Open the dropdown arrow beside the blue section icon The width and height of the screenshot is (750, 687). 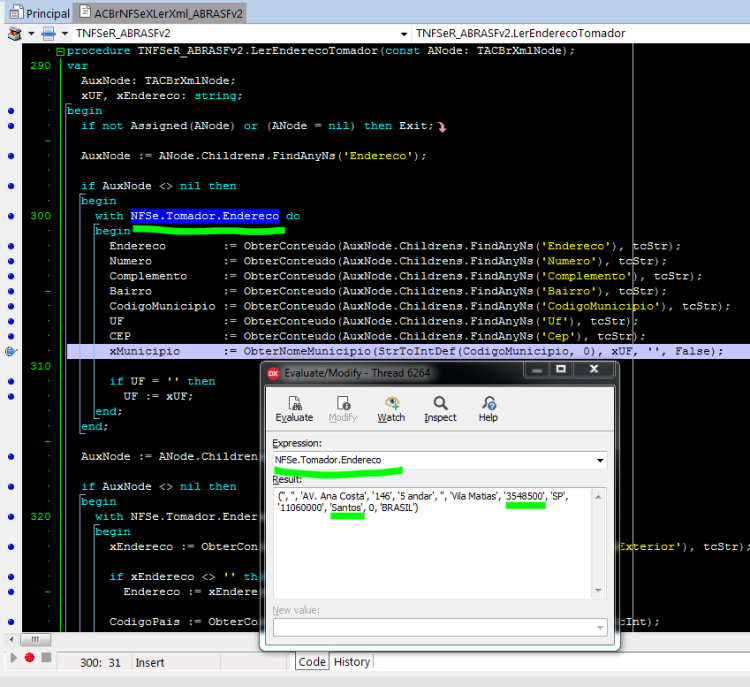pos(65,33)
